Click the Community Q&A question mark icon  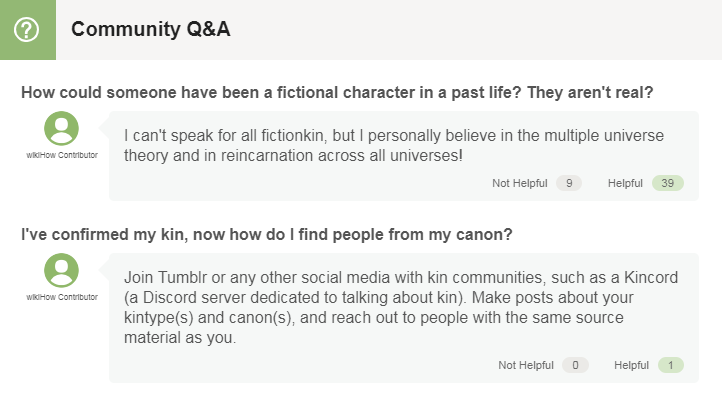tap(26, 29)
